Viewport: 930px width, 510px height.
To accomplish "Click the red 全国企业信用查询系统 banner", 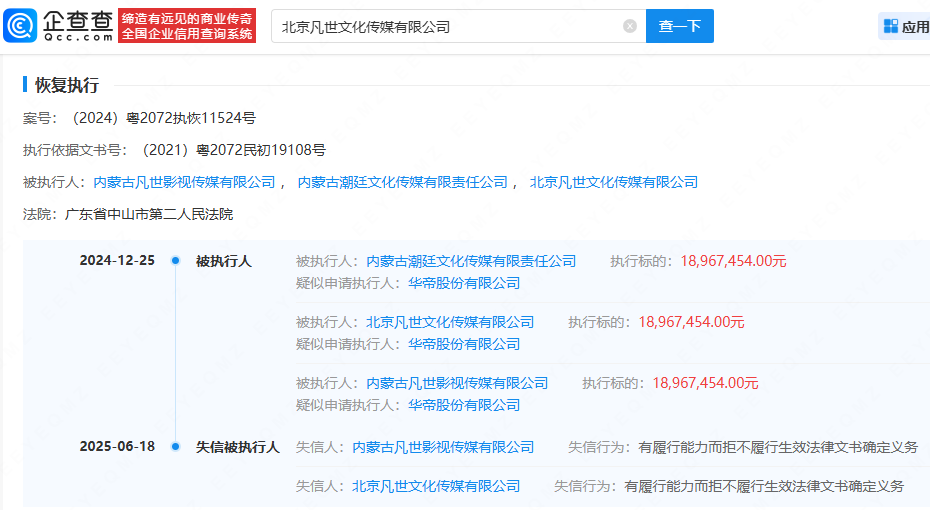I will click(x=187, y=26).
